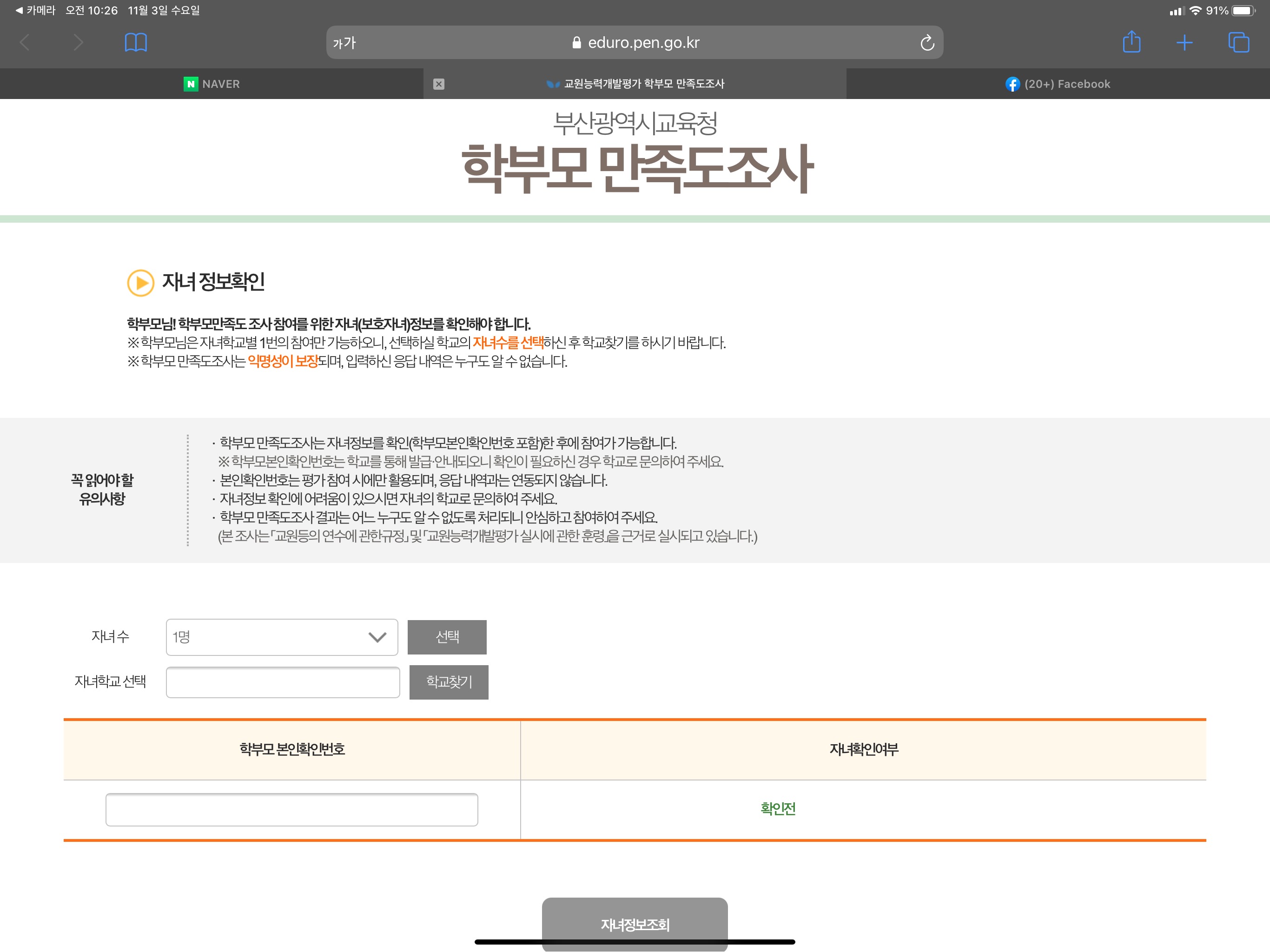The width and height of the screenshot is (1270, 952).
Task: Tap the 카메라 back-to-app link
Action: coord(36,10)
